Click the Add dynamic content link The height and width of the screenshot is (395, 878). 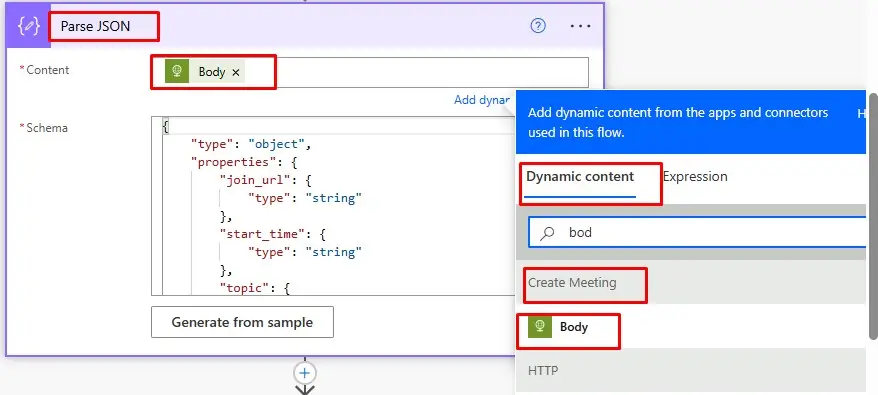click(x=484, y=100)
